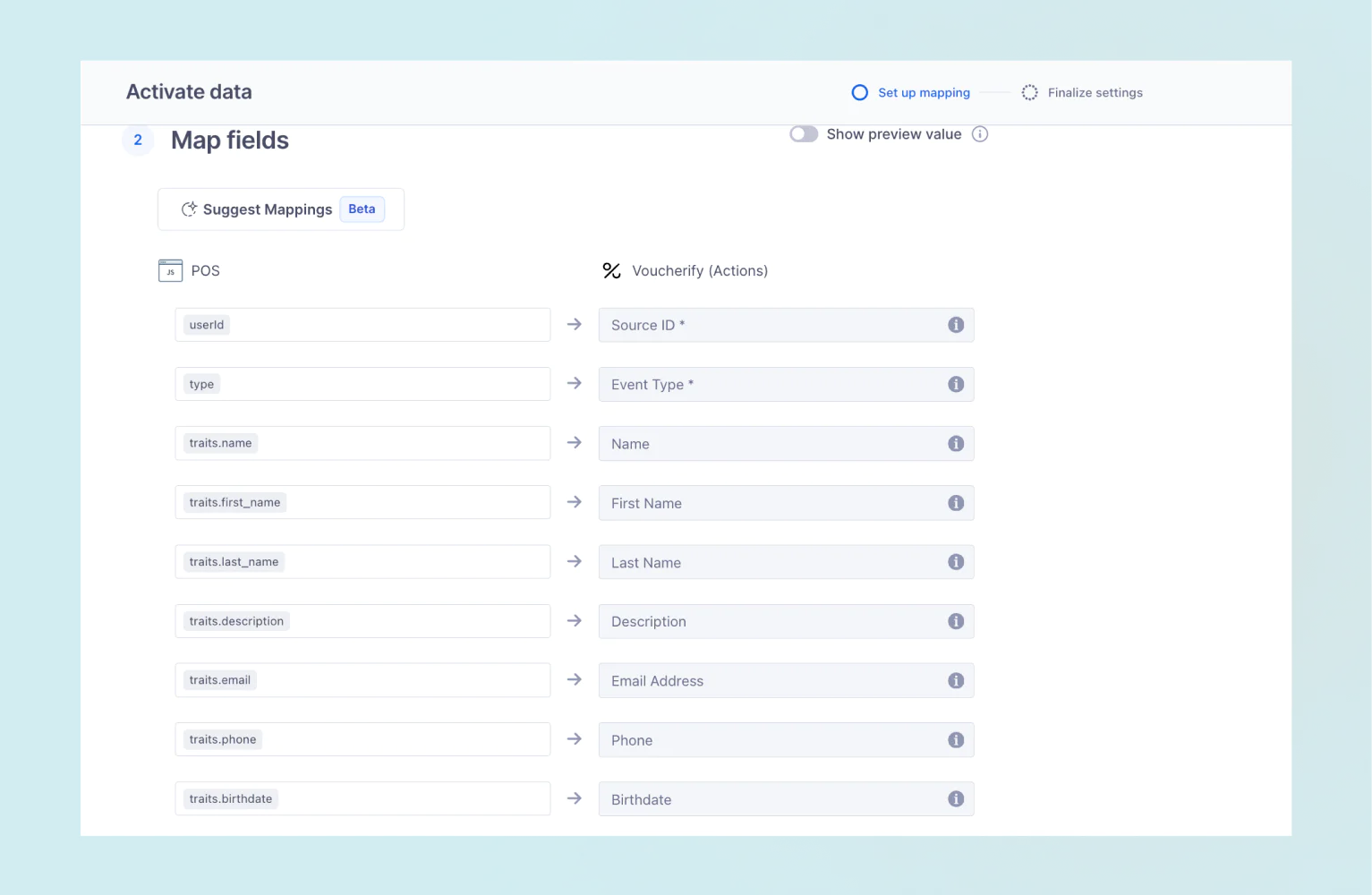Screen dimensions: 1372x895
Task: Click the info icon on Event Type field
Action: pyautogui.click(x=955, y=384)
